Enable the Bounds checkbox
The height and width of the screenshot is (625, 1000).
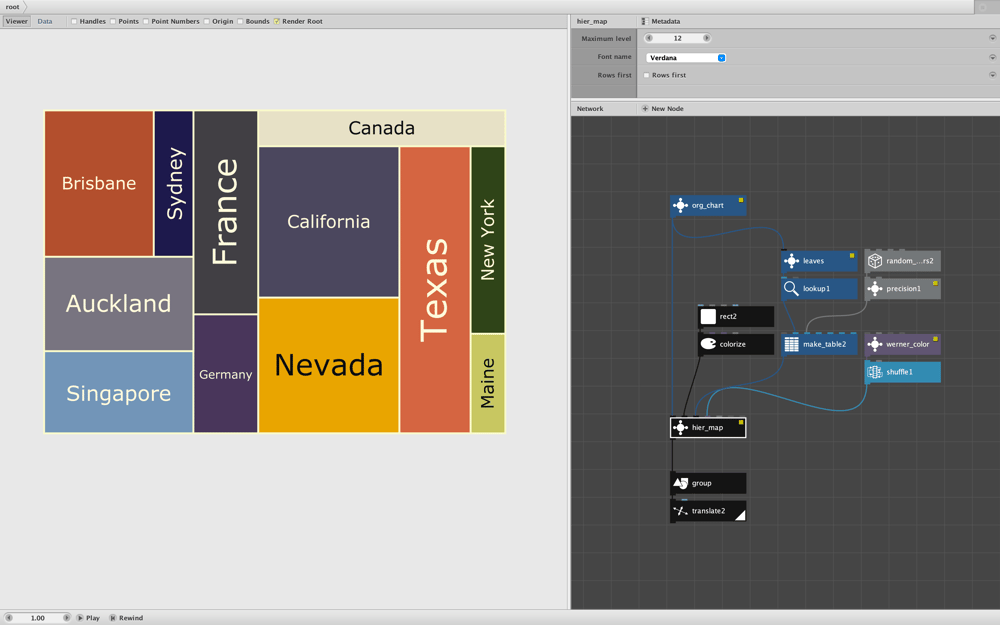point(240,21)
